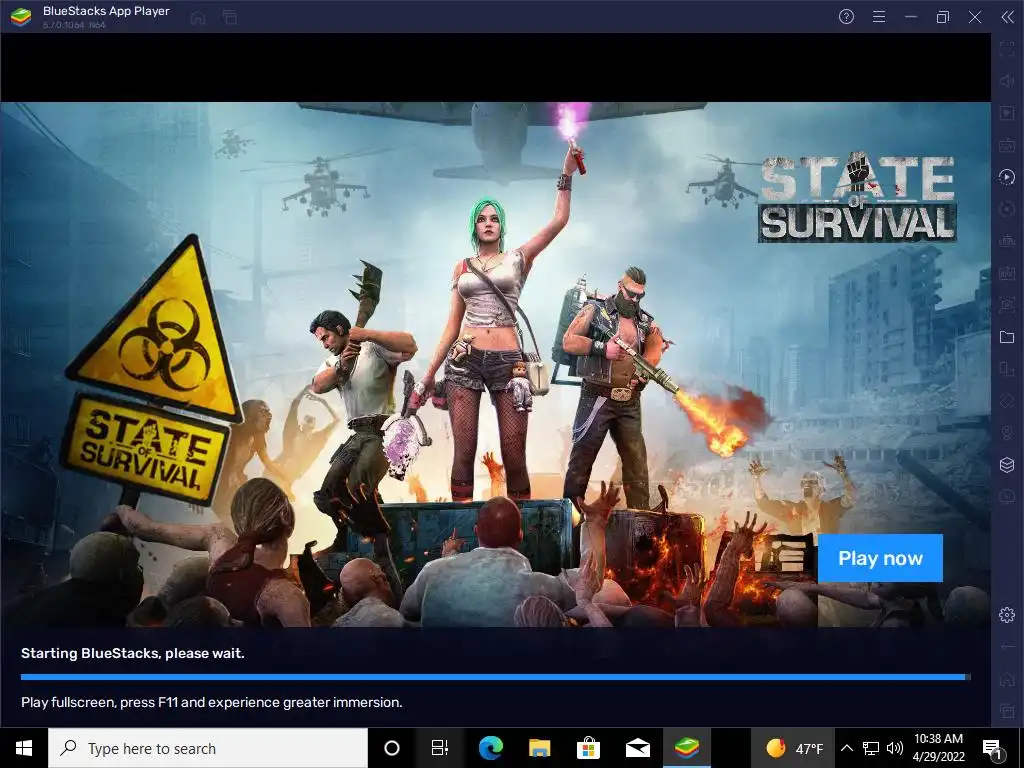The image size is (1024, 768).
Task: Click the Play fullscreen, press F11 tip text
Action: [212, 702]
